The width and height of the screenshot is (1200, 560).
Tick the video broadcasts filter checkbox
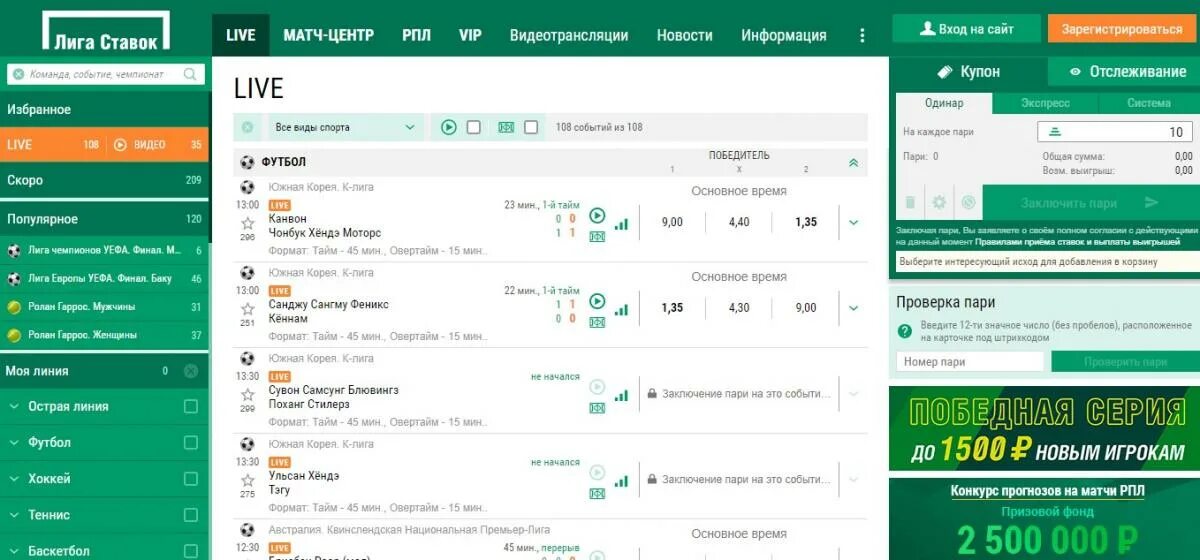(x=474, y=127)
